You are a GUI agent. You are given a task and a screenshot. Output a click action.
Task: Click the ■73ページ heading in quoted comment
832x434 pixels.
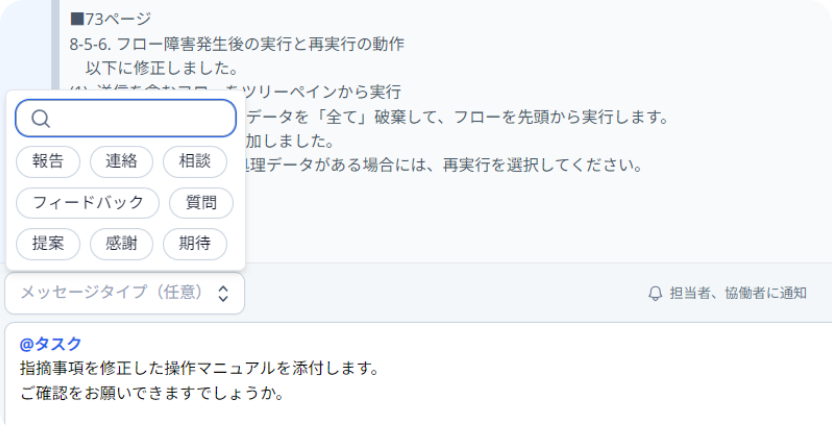click(110, 19)
